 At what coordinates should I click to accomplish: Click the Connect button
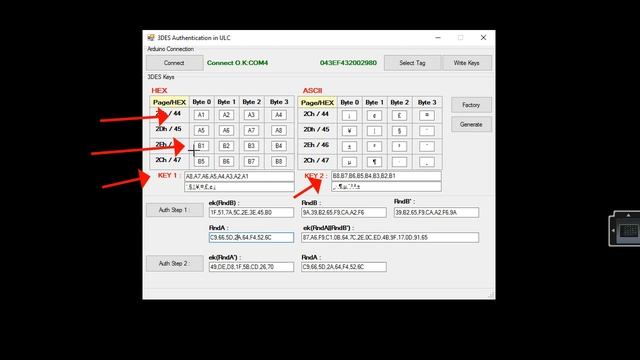(x=174, y=63)
